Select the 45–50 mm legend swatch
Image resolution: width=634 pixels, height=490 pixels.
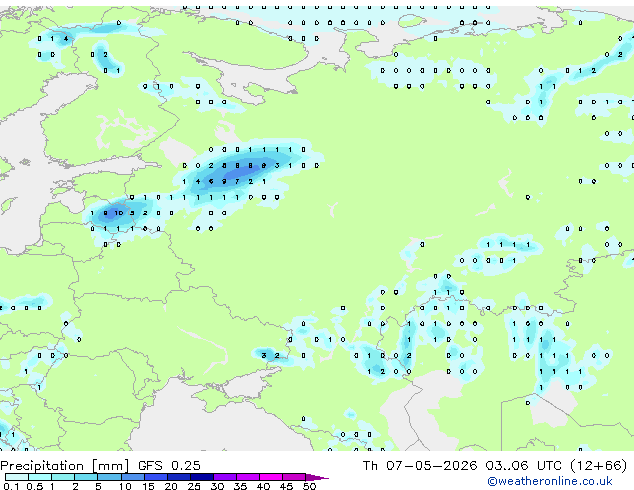[x=294, y=477]
